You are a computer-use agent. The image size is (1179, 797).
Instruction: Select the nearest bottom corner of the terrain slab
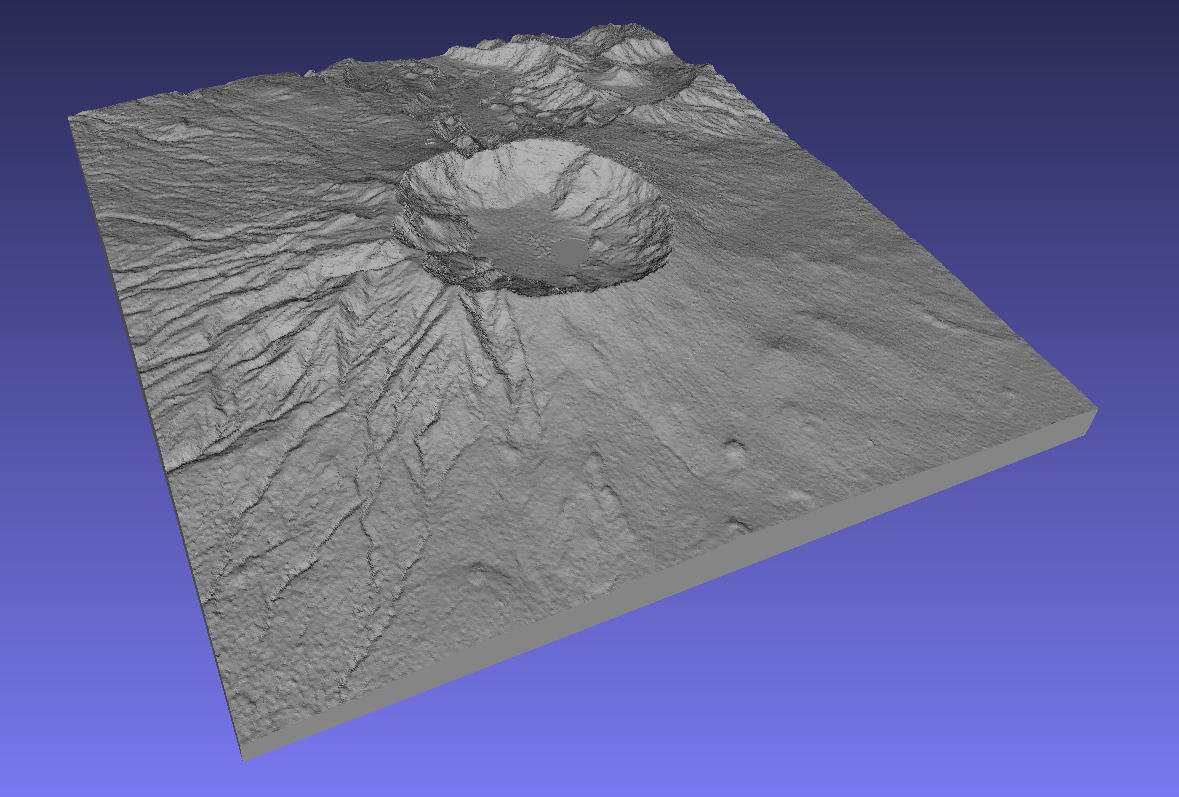pyautogui.click(x=244, y=754)
